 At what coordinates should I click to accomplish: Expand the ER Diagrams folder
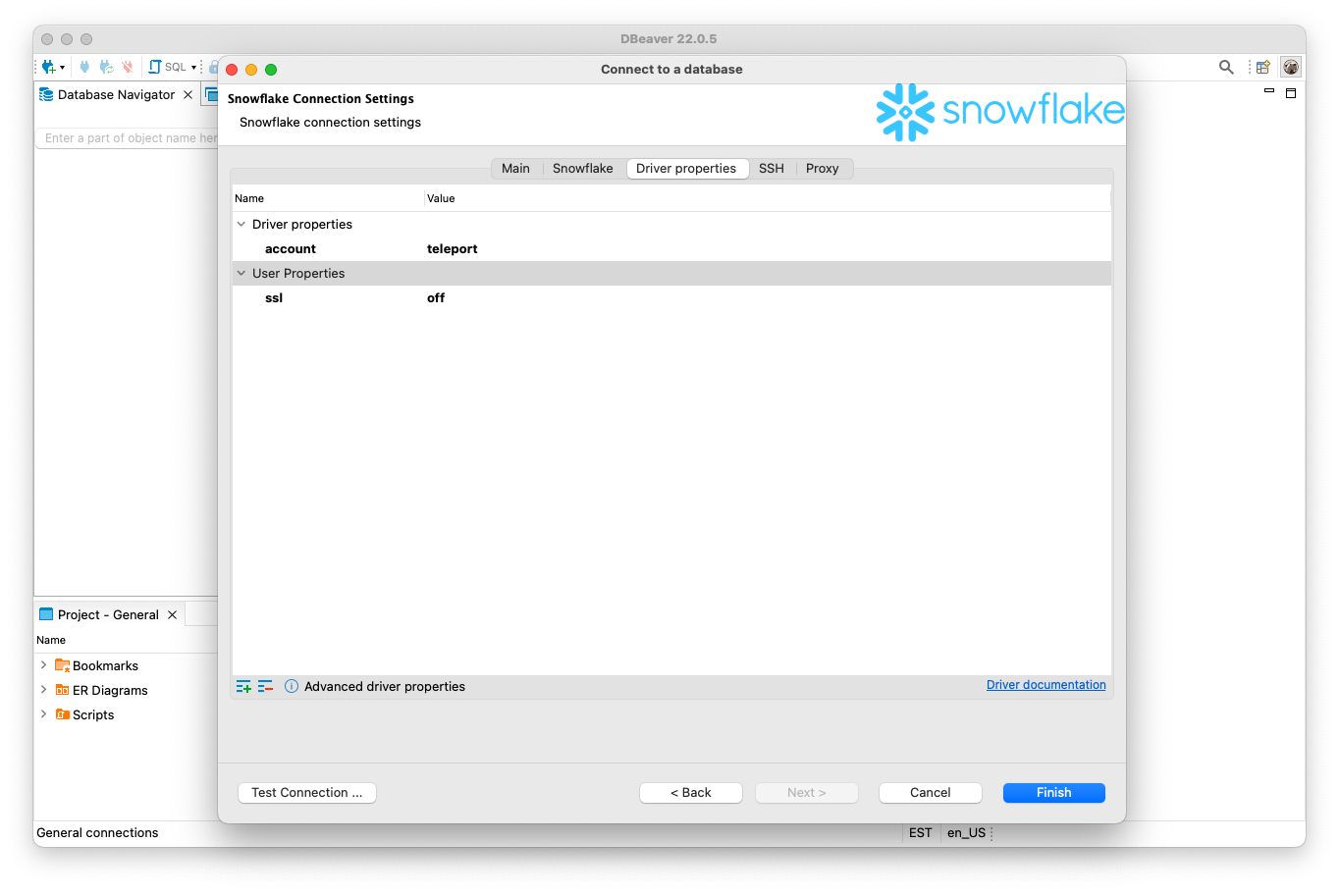pos(43,690)
